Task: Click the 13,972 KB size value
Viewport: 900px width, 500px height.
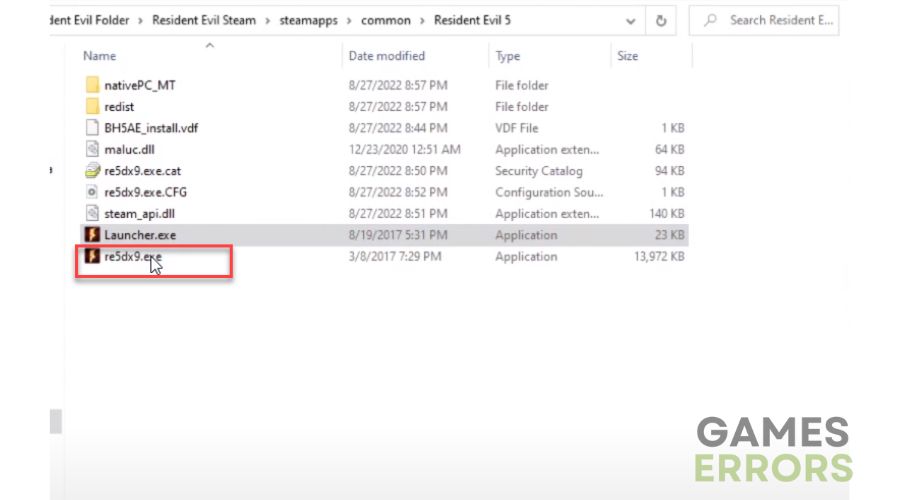Action: point(659,256)
